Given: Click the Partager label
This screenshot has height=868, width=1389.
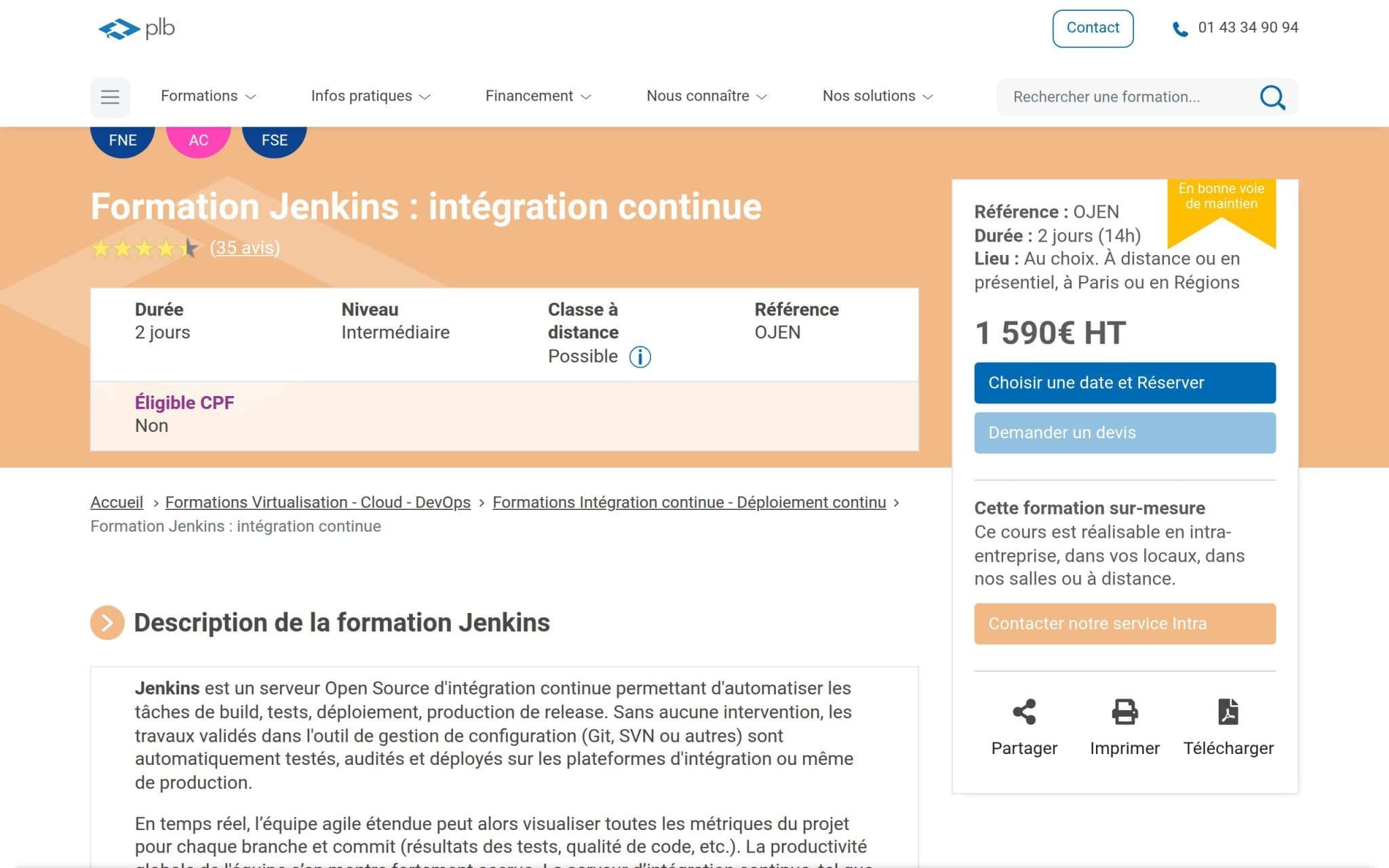Looking at the screenshot, I should coord(1024,748).
